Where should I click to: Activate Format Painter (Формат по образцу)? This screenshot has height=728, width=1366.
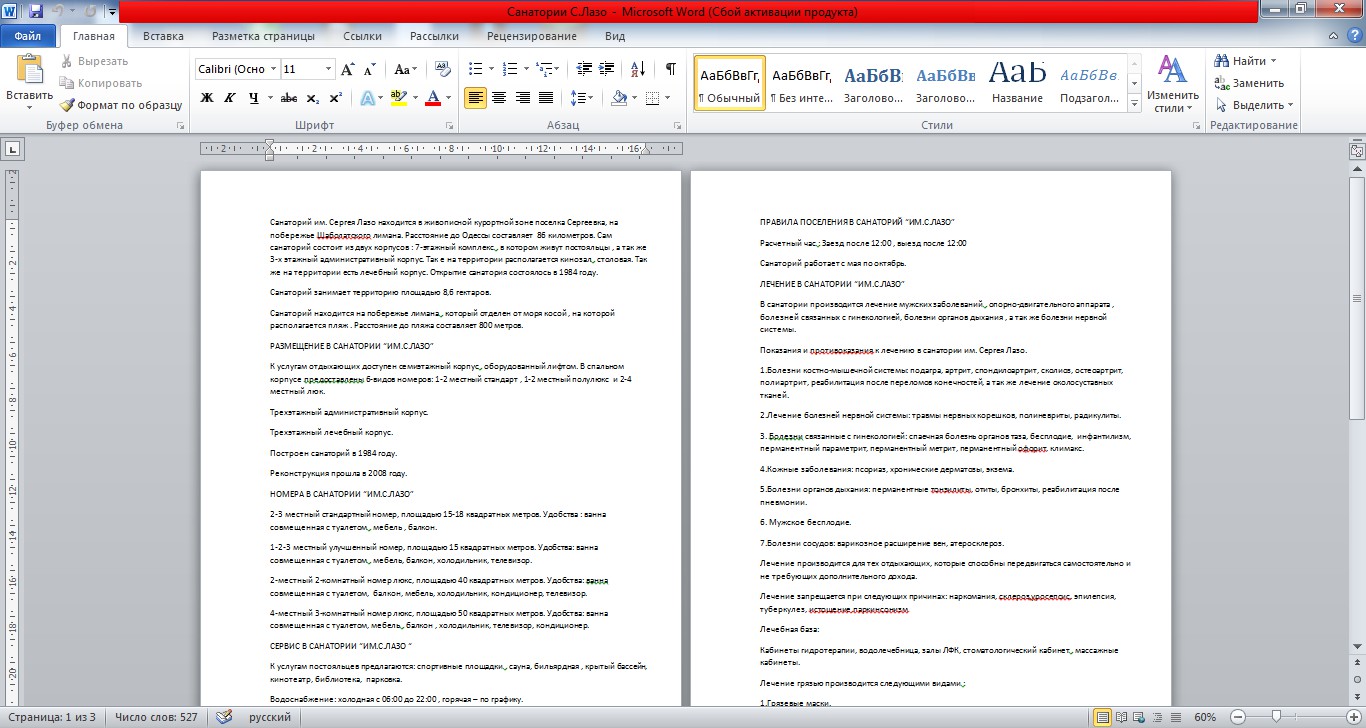click(120, 105)
